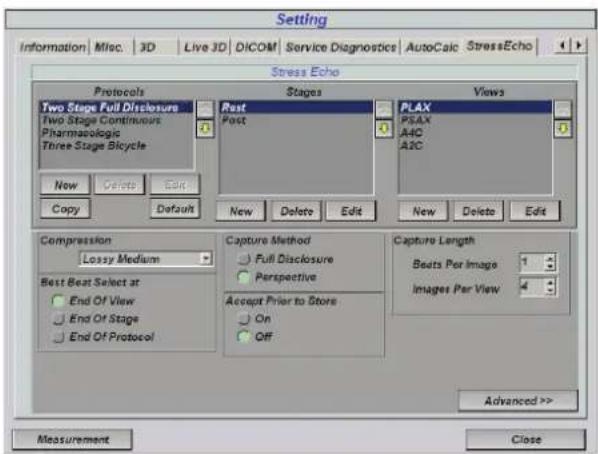Edit the selected stage

[351, 211]
